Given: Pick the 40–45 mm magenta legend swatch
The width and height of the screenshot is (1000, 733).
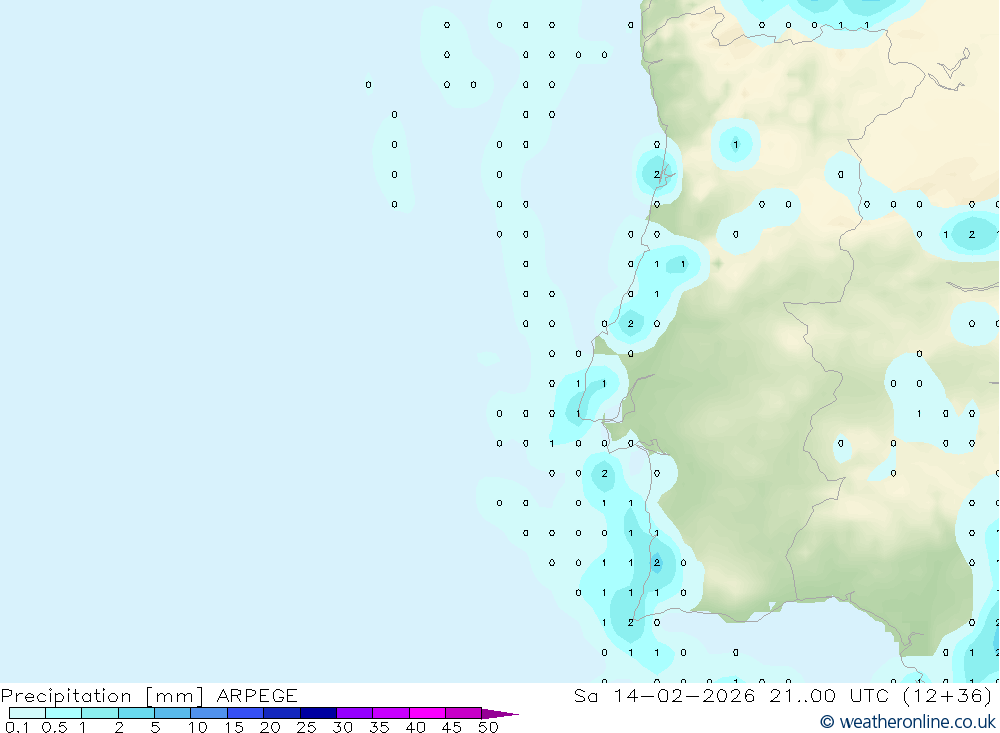Looking at the screenshot, I should pos(427,713).
